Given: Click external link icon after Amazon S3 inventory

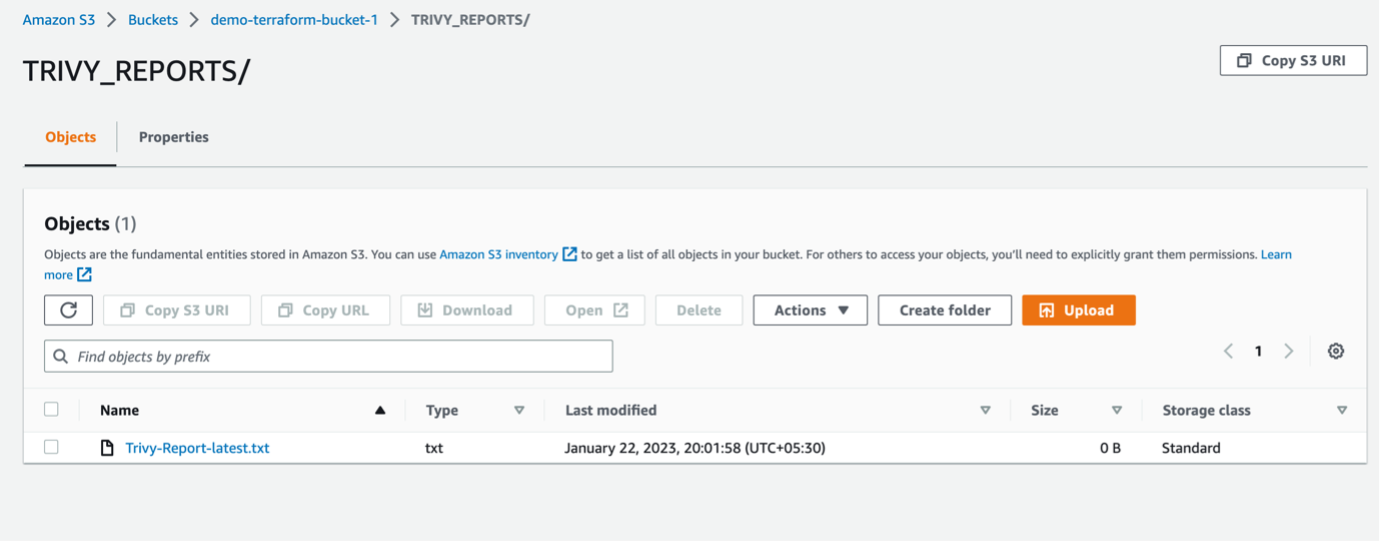Looking at the screenshot, I should coord(569,255).
